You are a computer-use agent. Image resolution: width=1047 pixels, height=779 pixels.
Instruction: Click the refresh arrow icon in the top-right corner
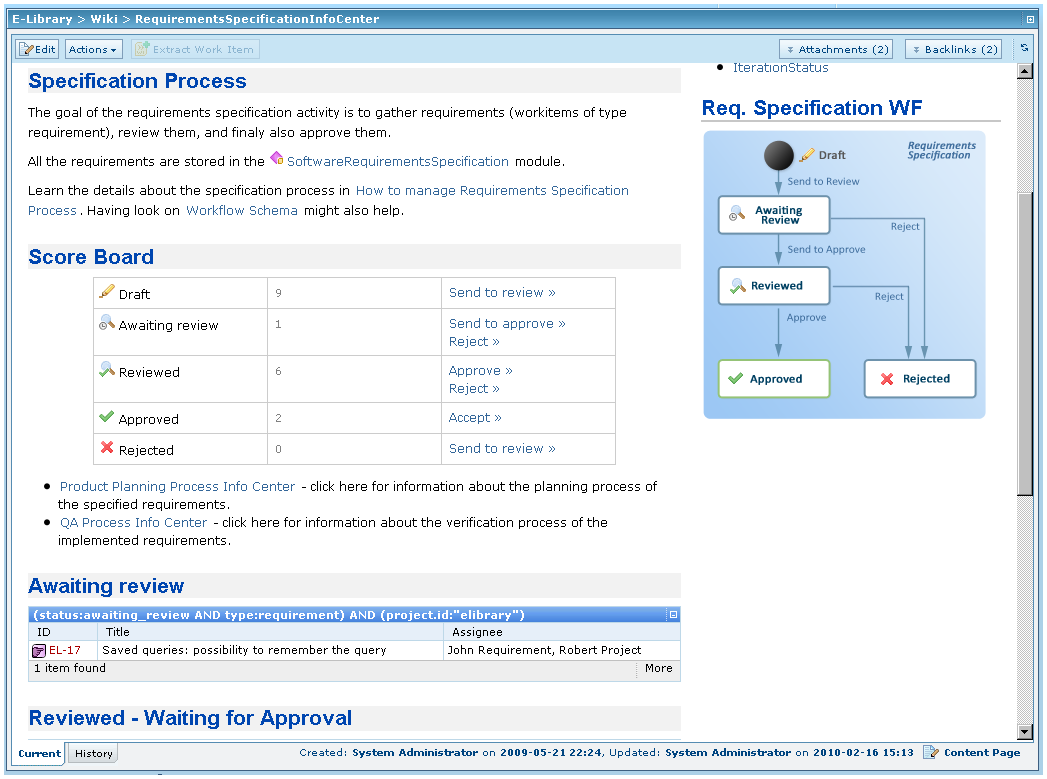coord(1024,47)
